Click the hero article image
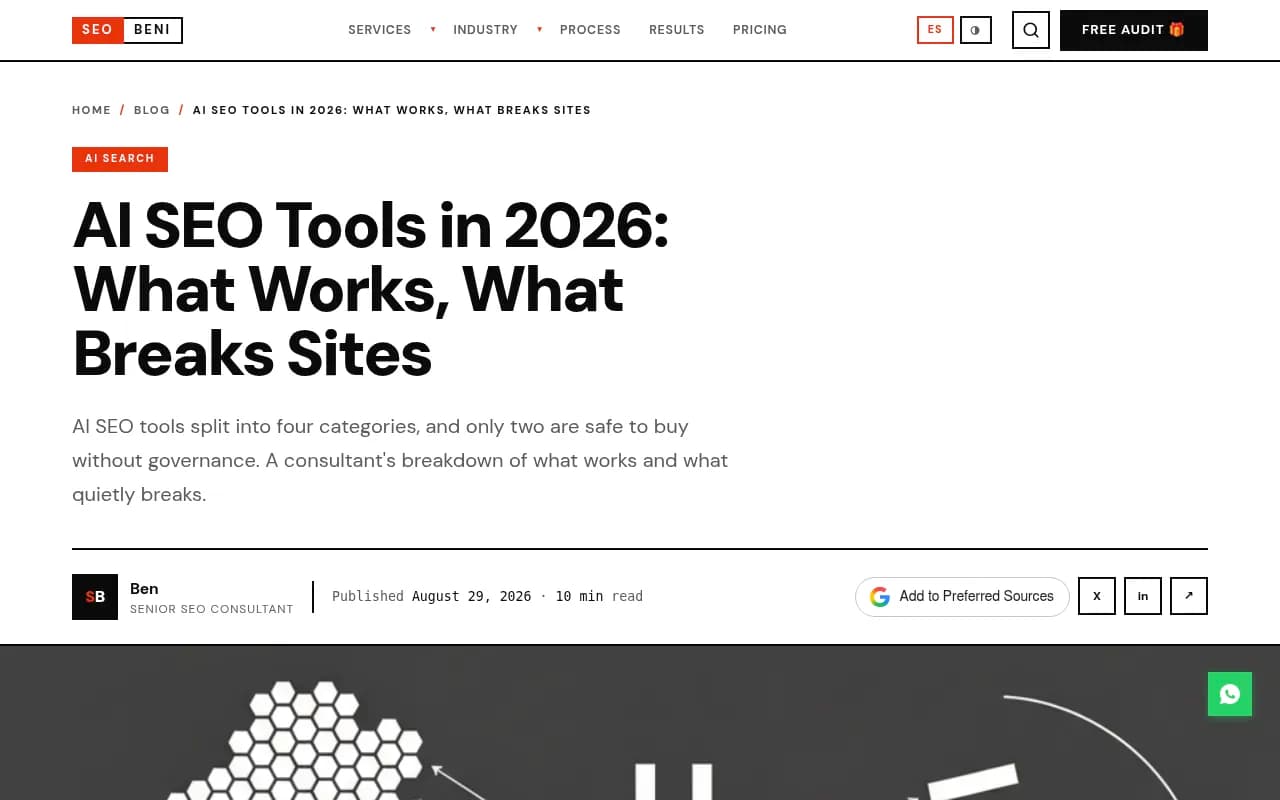The image size is (1280, 800). click(x=640, y=723)
